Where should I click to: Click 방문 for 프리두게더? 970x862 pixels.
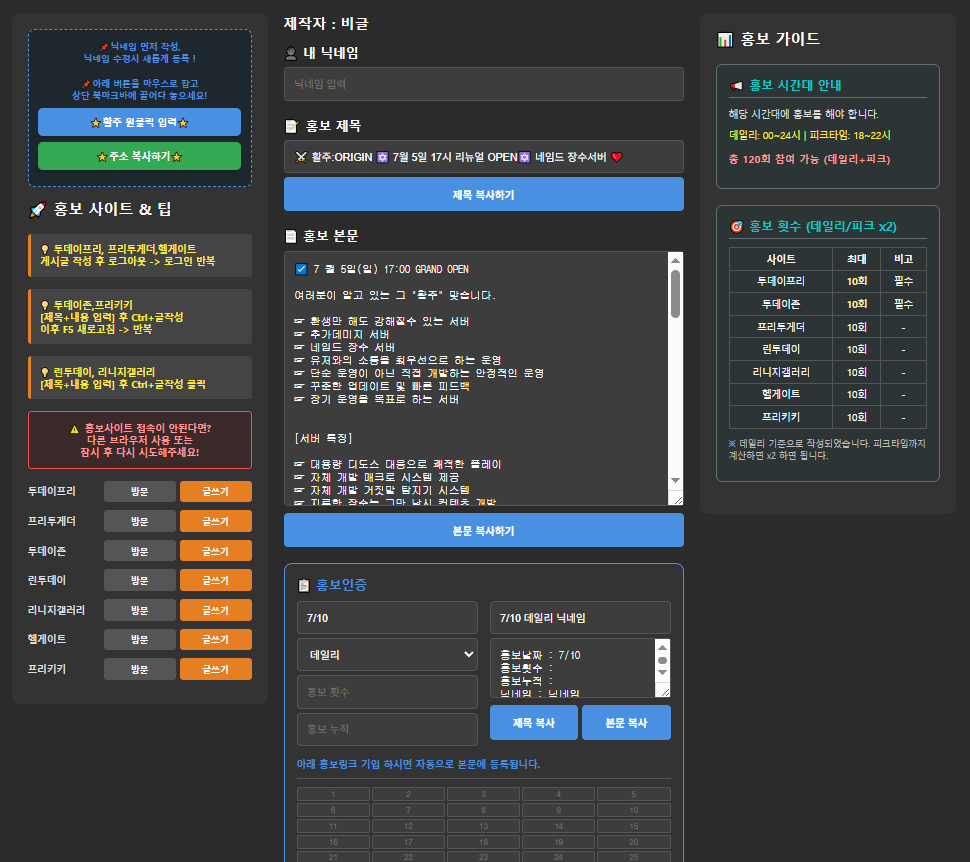140,521
